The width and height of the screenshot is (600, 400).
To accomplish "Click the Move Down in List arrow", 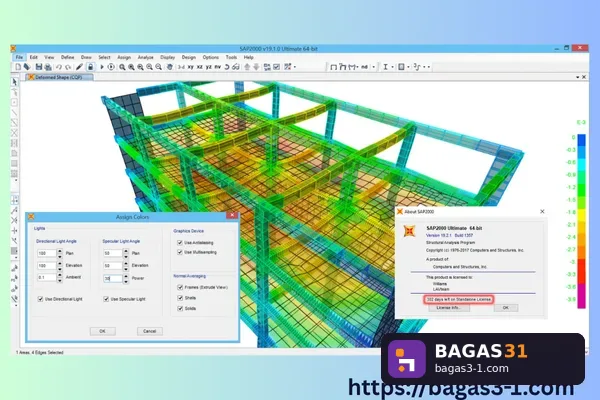I will (x=256, y=67).
